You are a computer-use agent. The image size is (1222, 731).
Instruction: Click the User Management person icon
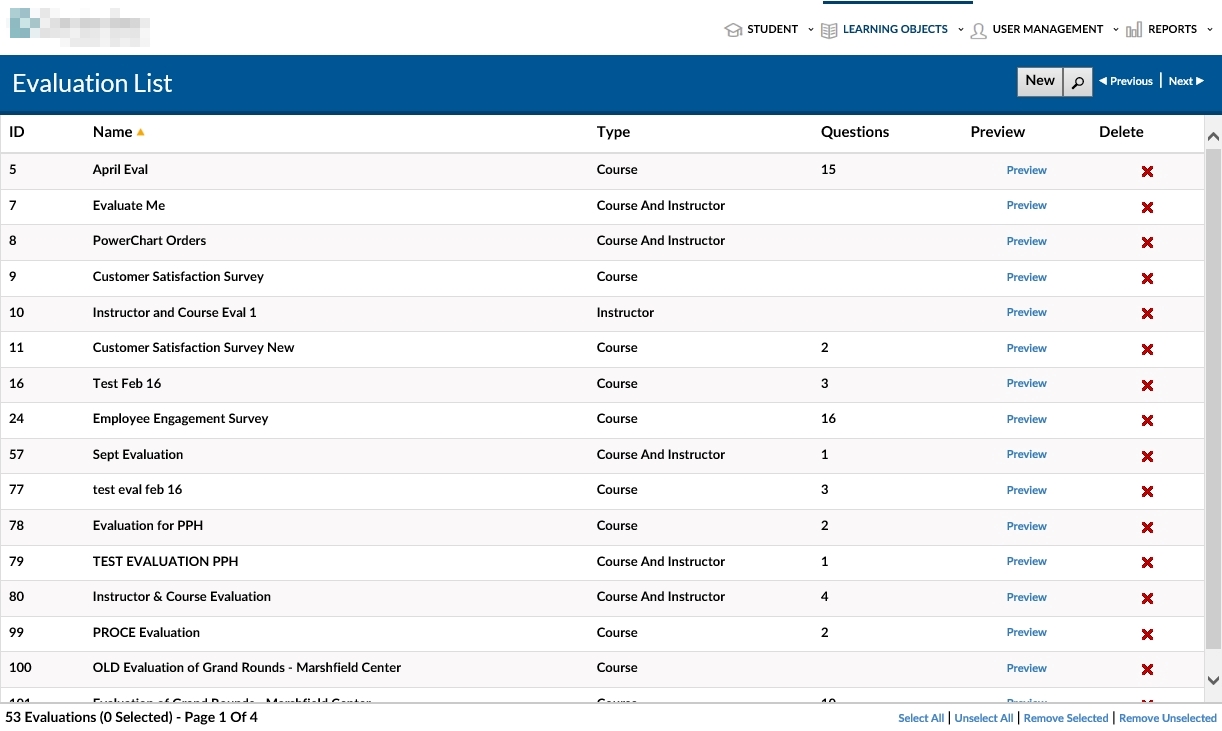(978, 30)
